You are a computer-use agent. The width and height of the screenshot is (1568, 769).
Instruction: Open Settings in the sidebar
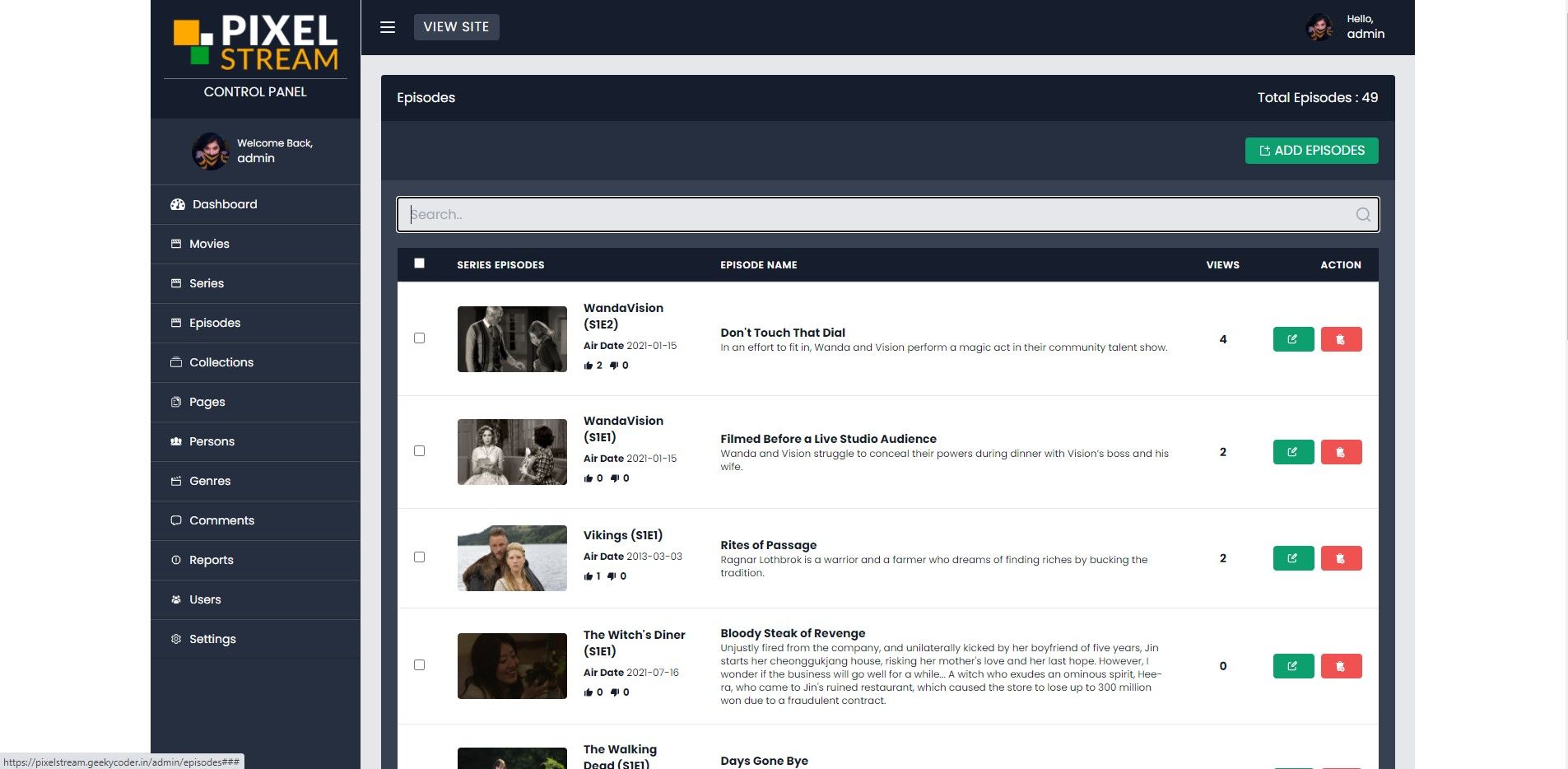pos(255,639)
